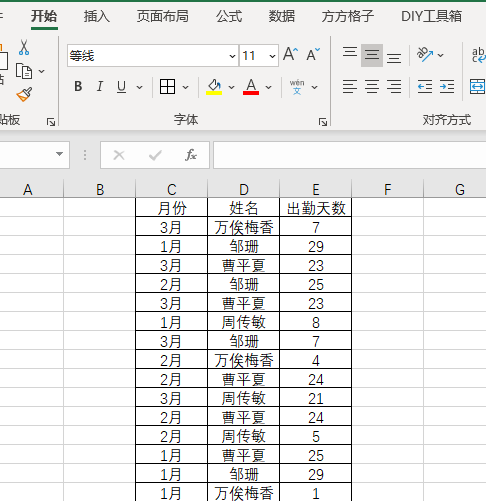Viewport: 486px width, 501px height.
Task: Expand fill color palette dropdown
Action: pyautogui.click(x=231, y=87)
